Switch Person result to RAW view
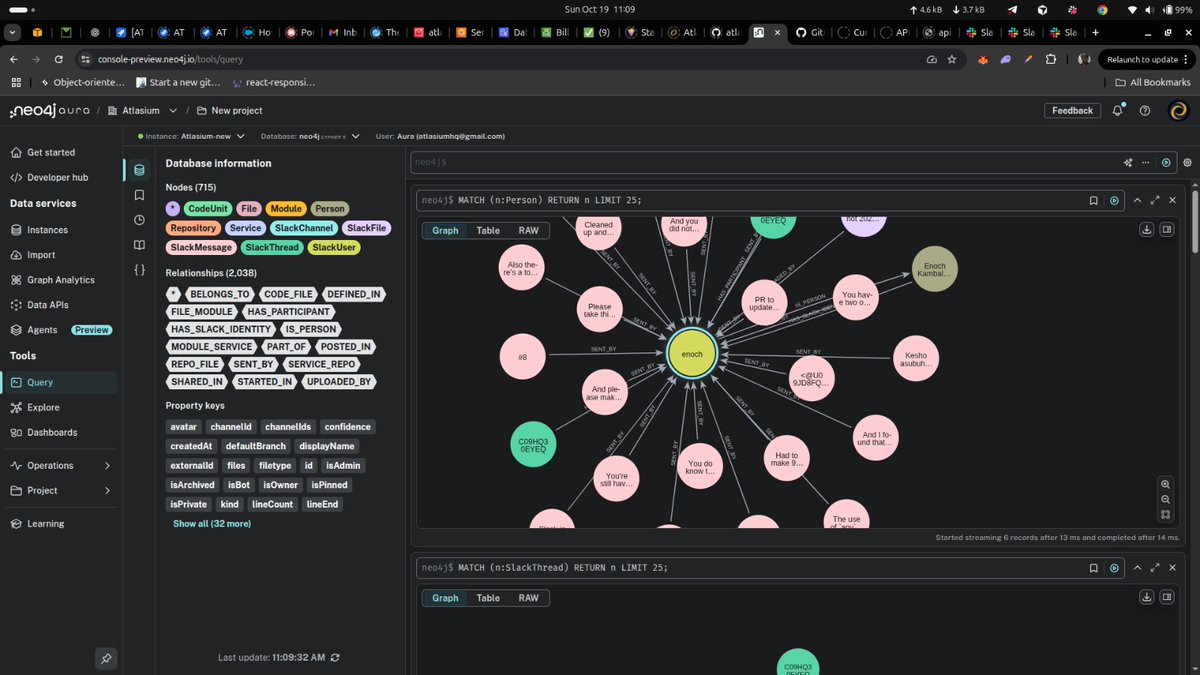The height and width of the screenshot is (675, 1200). point(528,230)
